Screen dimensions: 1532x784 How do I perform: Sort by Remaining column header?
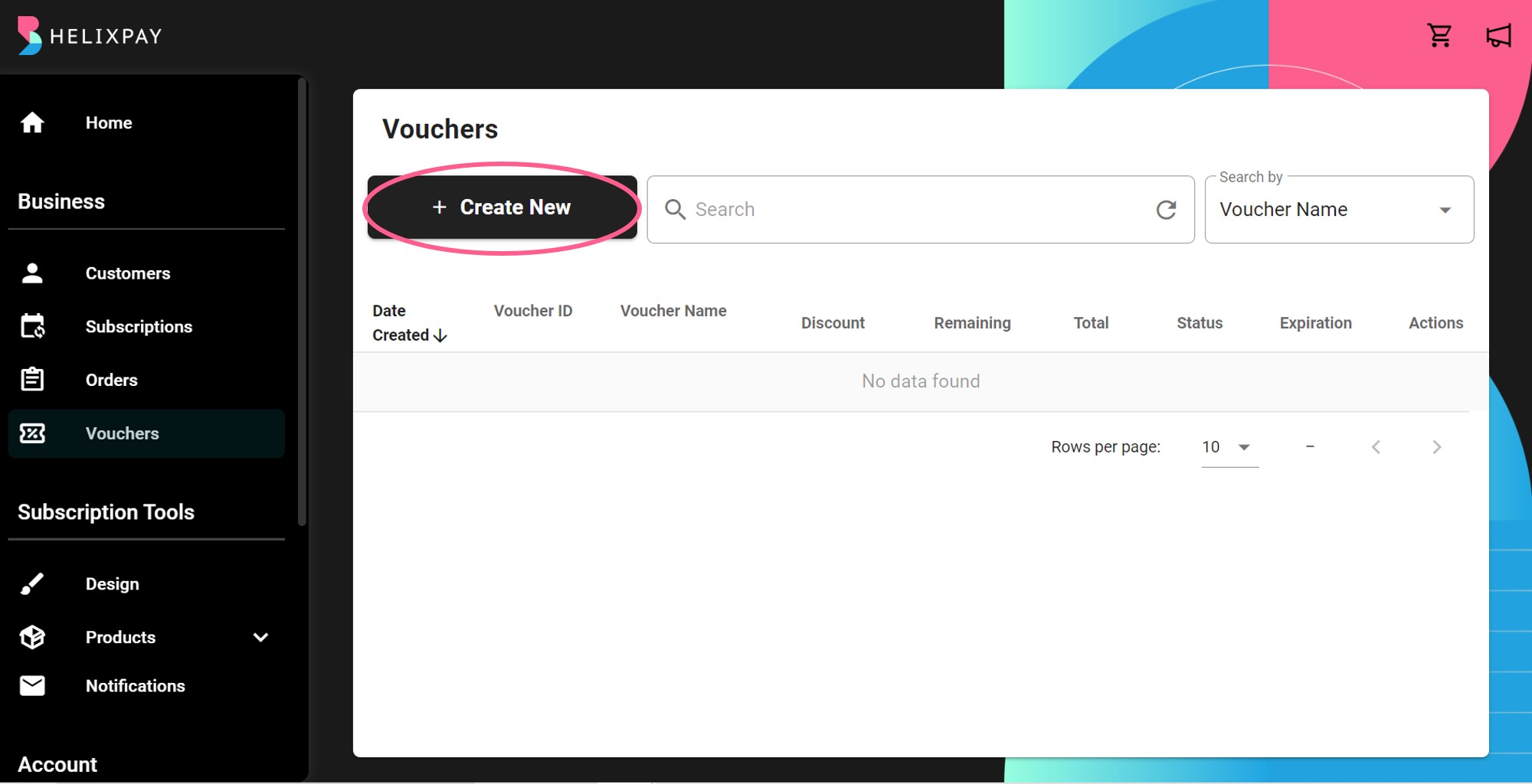click(x=972, y=323)
